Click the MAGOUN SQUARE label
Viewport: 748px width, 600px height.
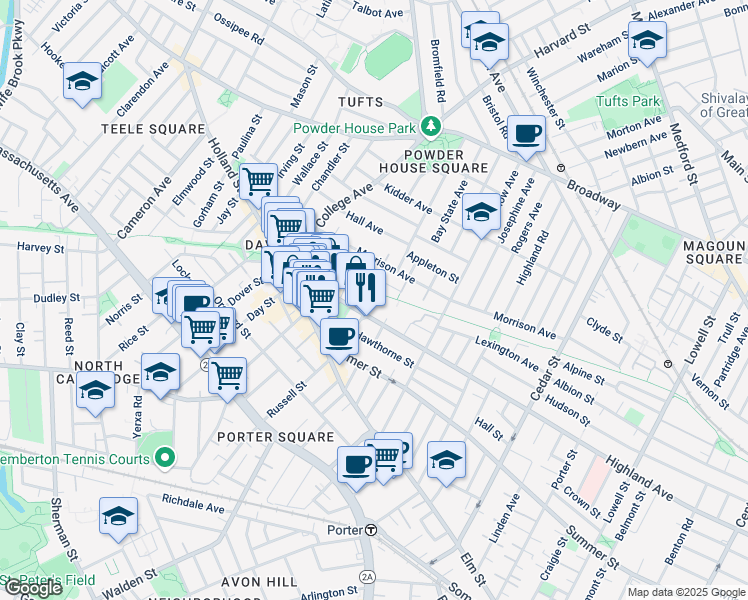point(714,253)
